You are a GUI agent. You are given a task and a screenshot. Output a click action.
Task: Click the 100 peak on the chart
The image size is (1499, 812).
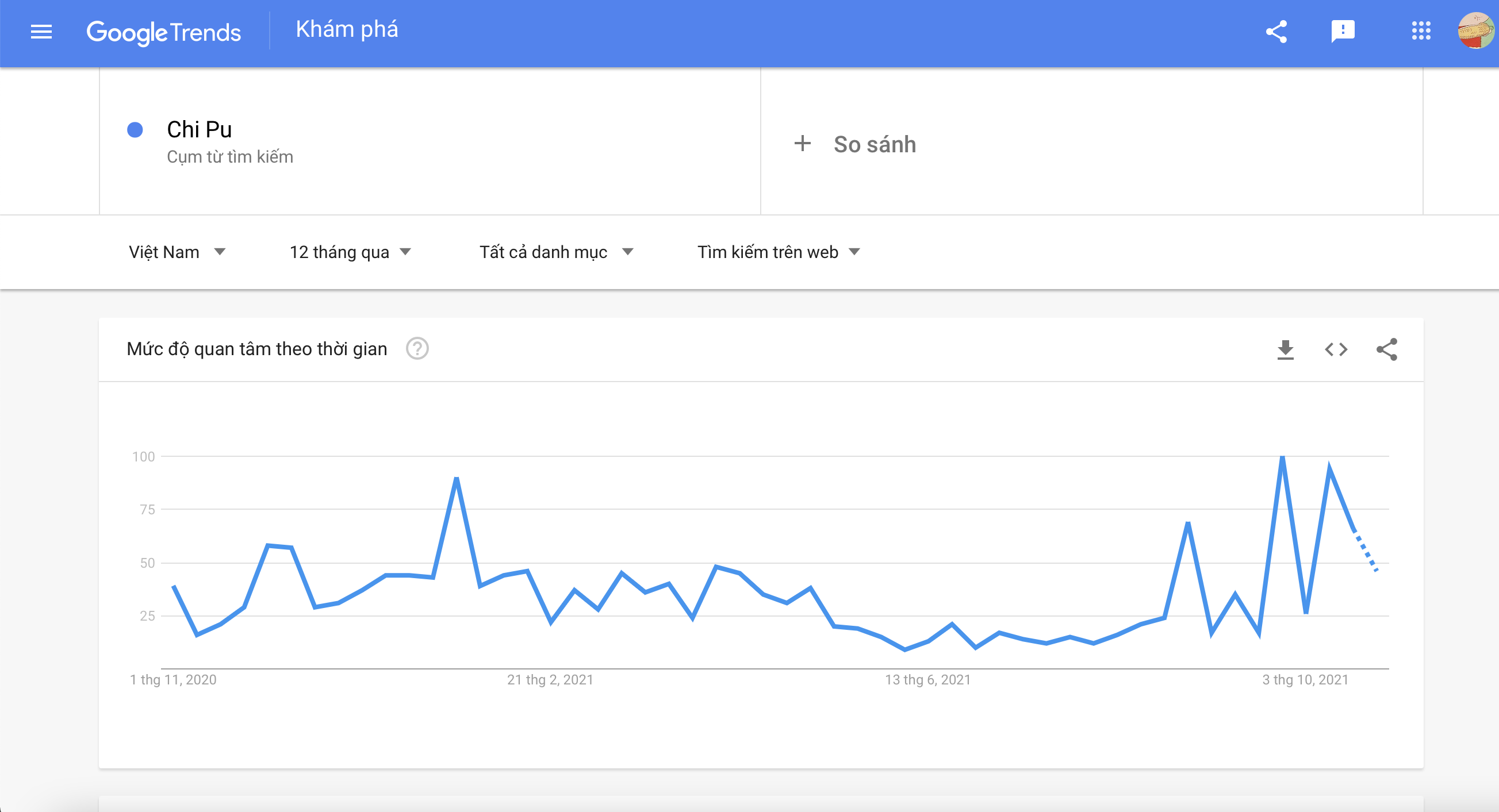[1283, 457]
